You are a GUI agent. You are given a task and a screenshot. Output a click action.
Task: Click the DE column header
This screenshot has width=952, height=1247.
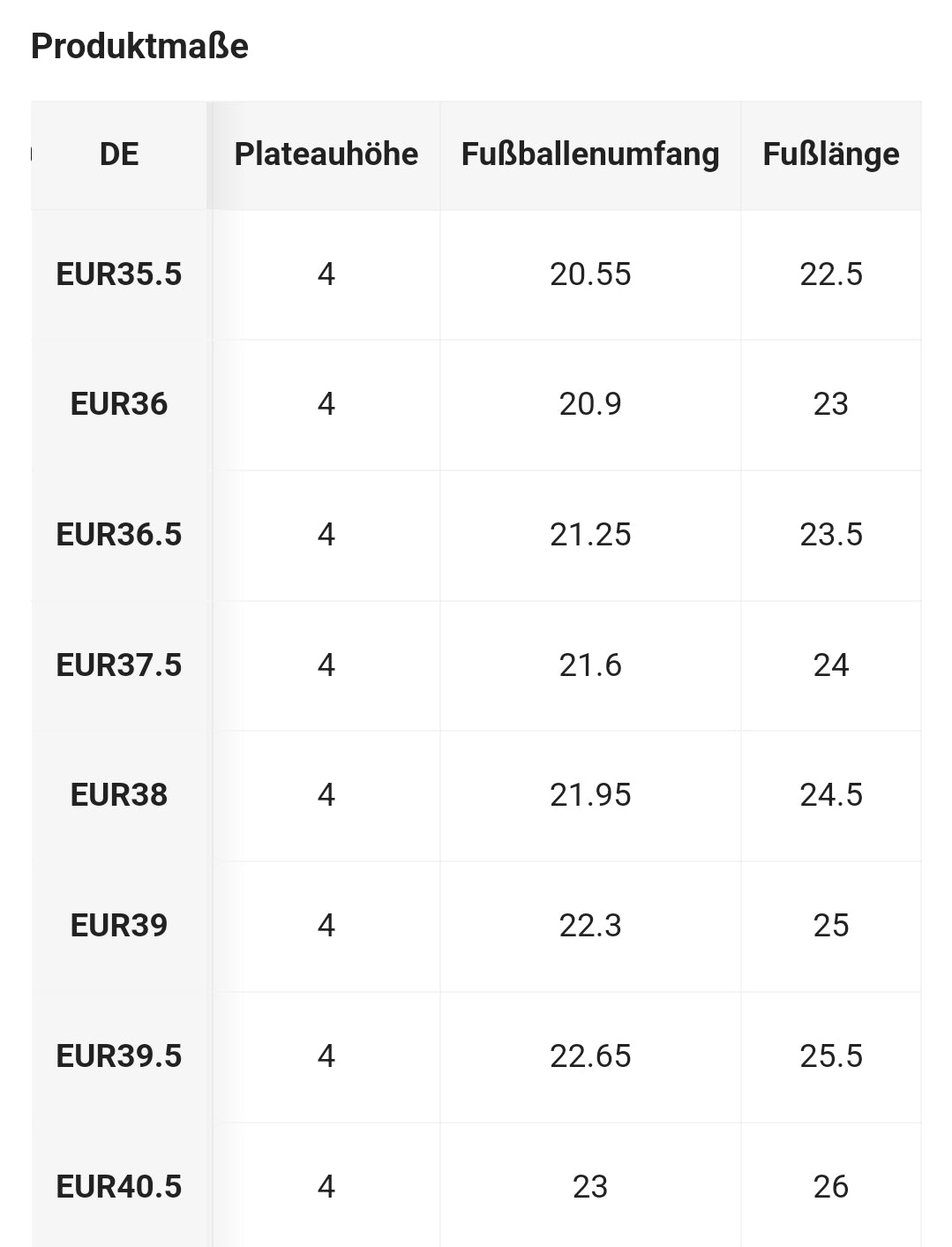119,154
